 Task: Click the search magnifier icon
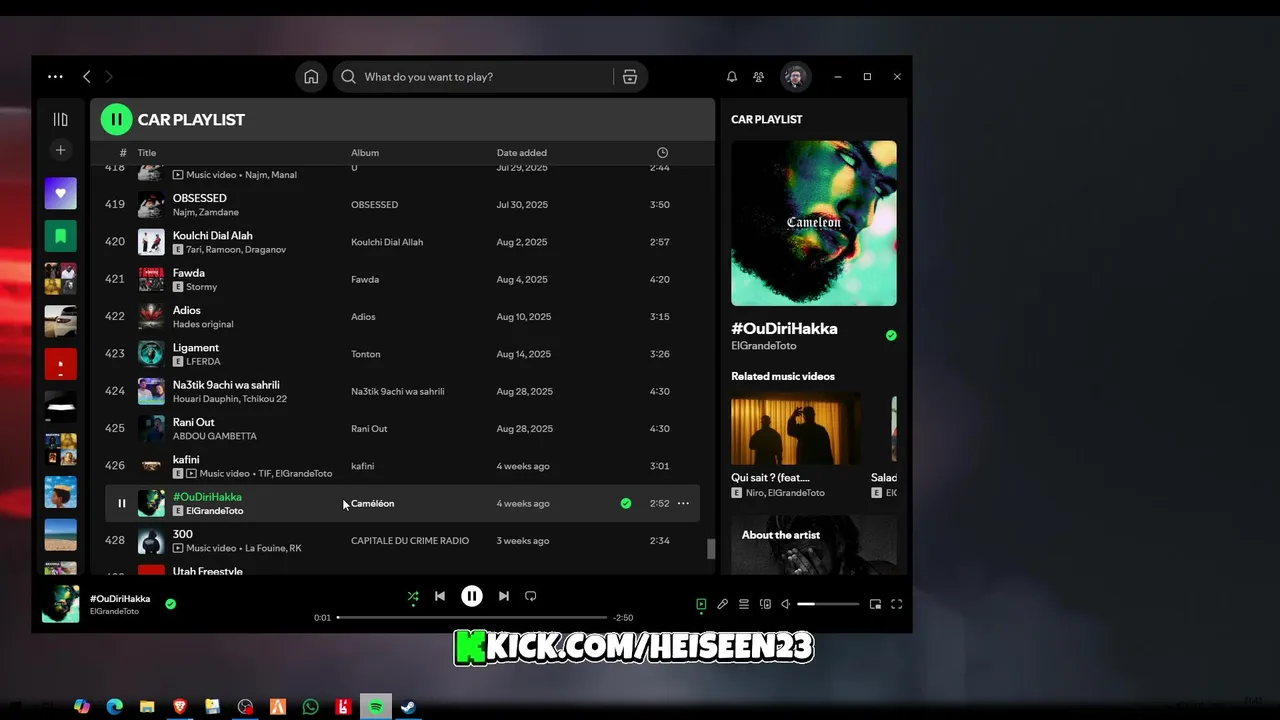(x=348, y=77)
